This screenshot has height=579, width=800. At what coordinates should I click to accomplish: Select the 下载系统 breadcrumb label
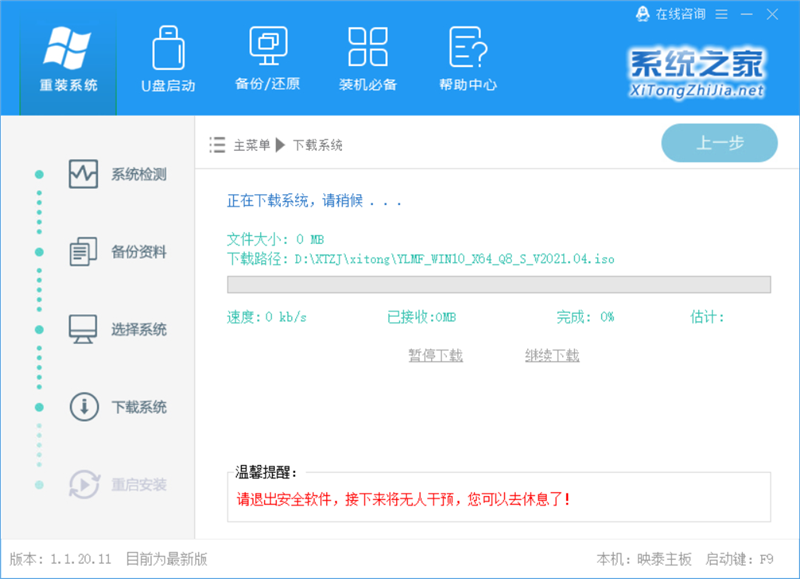(320, 145)
